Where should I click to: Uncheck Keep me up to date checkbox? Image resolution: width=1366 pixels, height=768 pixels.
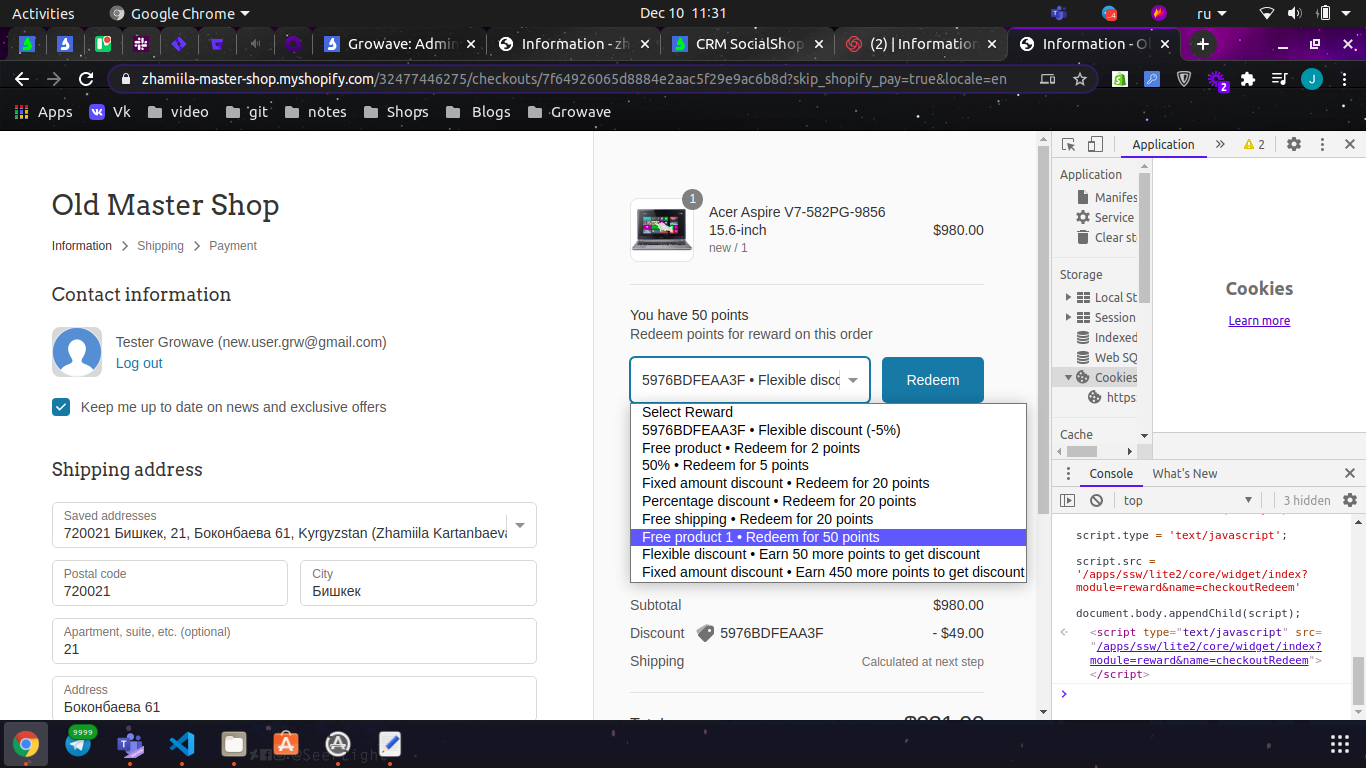[61, 407]
